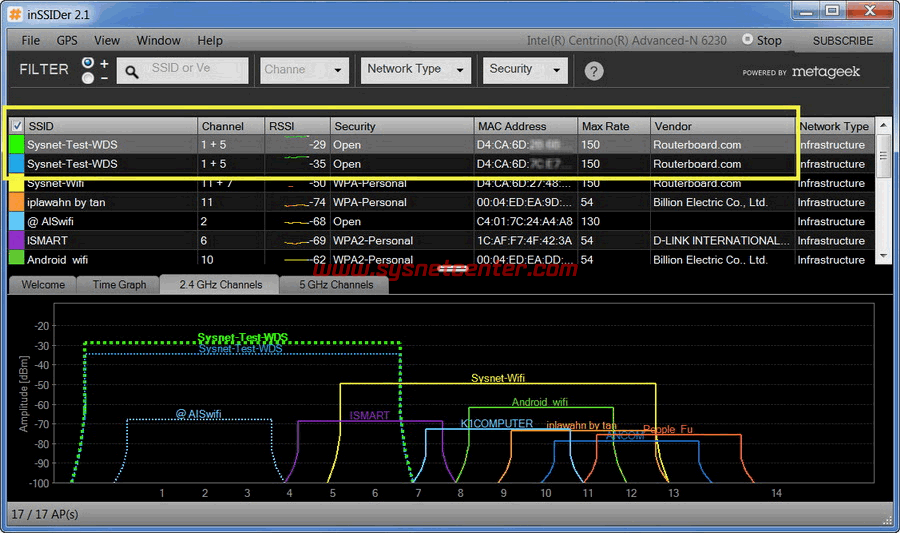Click the orange swatch for iplawahn by tan

(16, 202)
